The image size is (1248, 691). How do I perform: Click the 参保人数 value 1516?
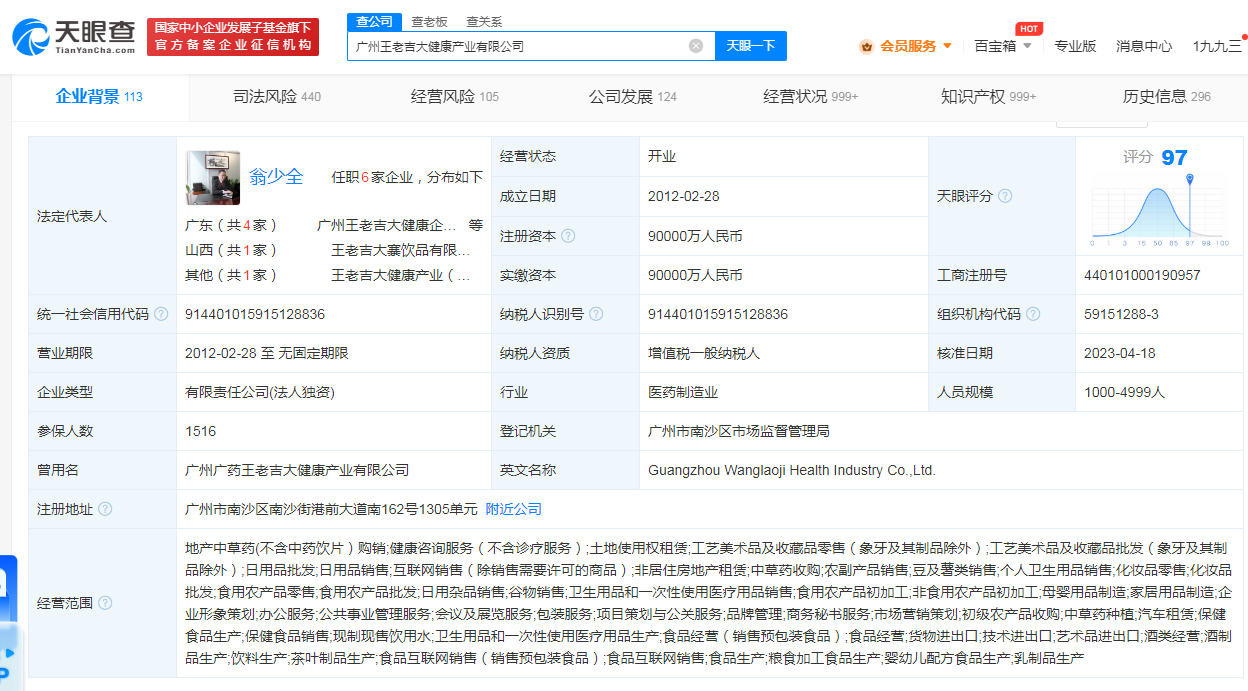coord(200,431)
